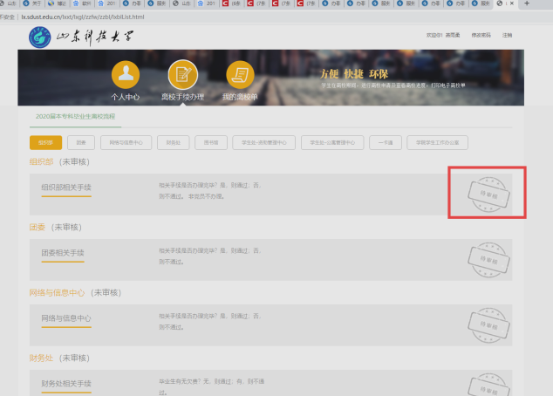Viewport: 553px width, 396px height.
Task: Click 待审核 stamp in 团委 row
Action: (488, 260)
